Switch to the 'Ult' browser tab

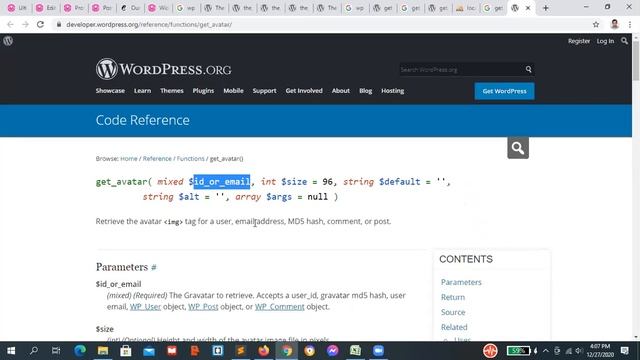(x=17, y=8)
